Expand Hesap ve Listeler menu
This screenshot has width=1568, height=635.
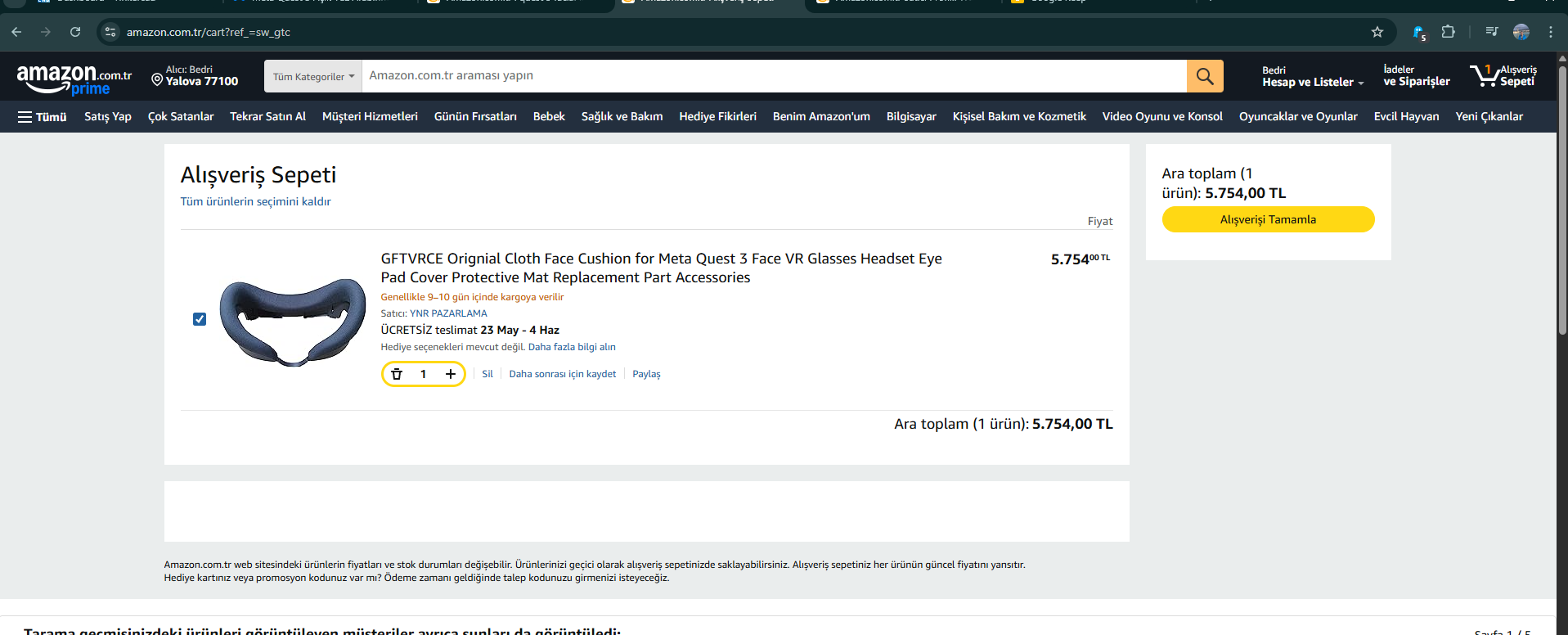click(1313, 76)
